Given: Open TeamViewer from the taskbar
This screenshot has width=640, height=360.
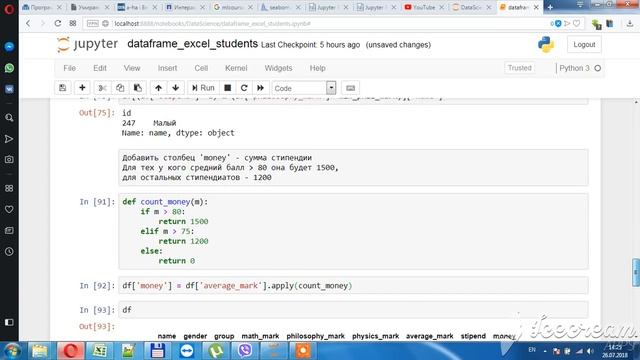Looking at the screenshot, I should pos(187,351).
